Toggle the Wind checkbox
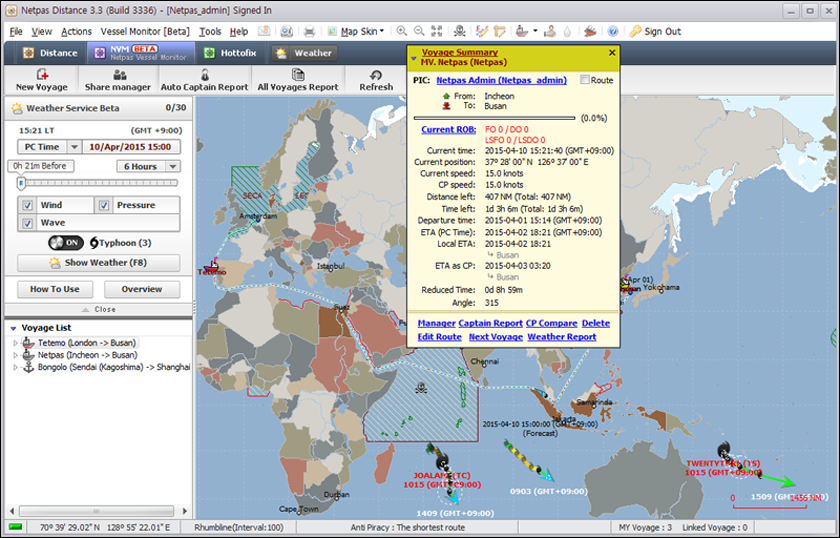The image size is (840, 538). (28, 205)
